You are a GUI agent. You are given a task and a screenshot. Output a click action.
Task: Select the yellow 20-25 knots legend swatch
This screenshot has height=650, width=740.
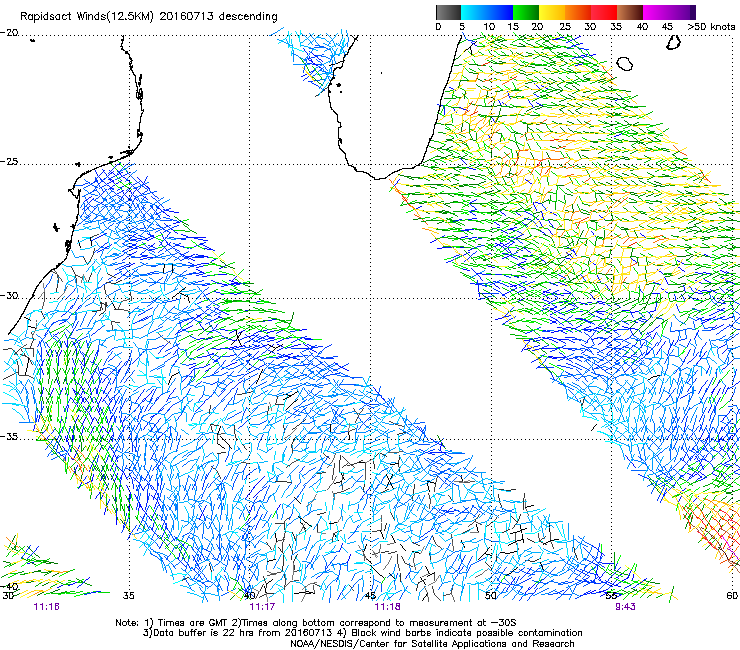click(552, 12)
